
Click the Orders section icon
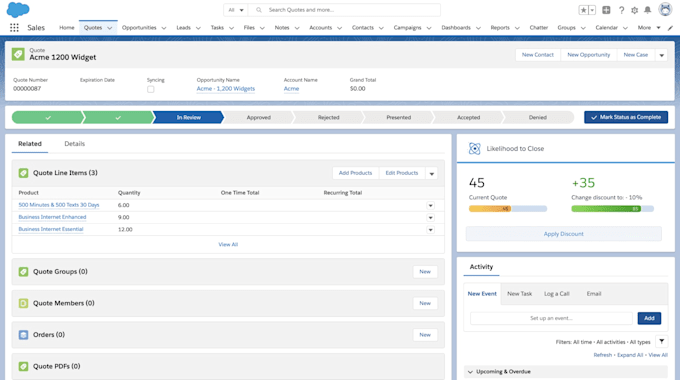[23, 335]
